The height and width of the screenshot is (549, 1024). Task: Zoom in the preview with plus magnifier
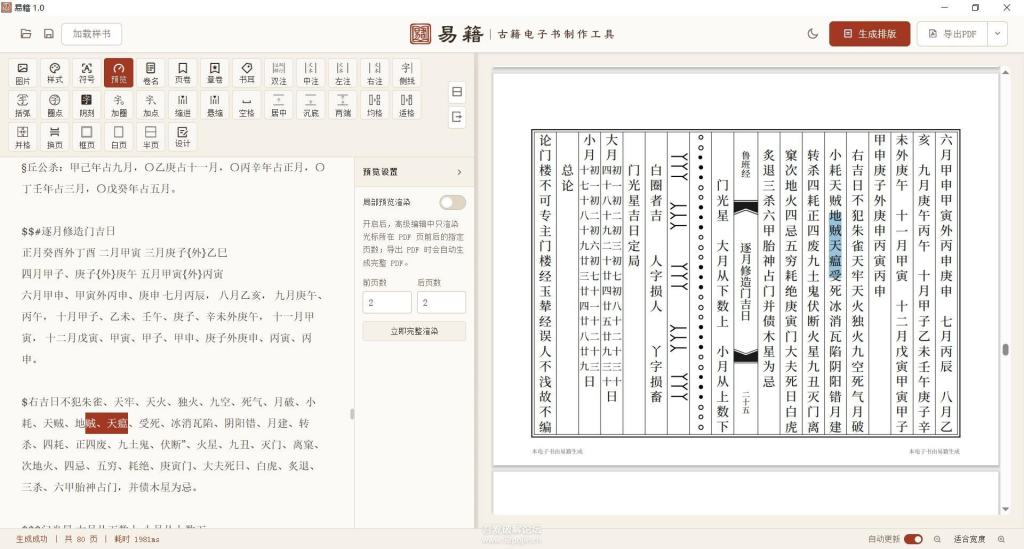tap(1001, 539)
